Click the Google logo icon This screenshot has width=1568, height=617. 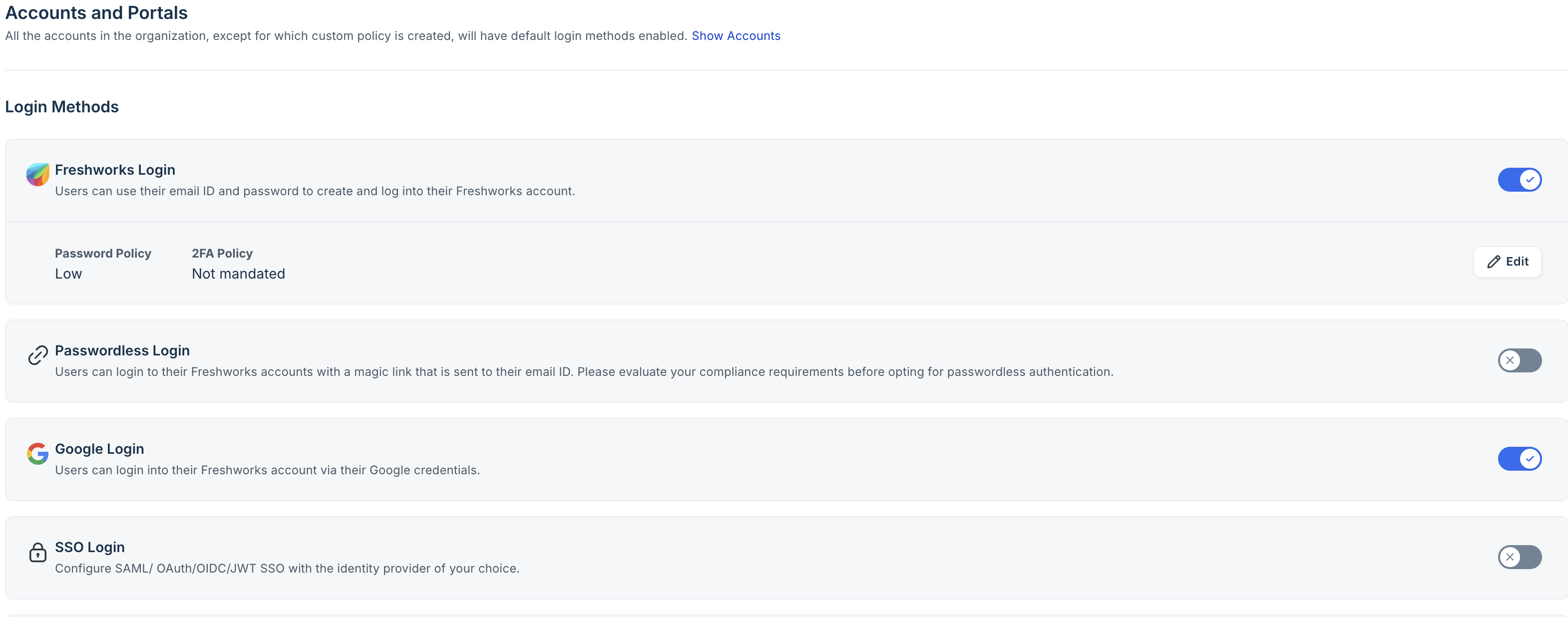(x=37, y=453)
